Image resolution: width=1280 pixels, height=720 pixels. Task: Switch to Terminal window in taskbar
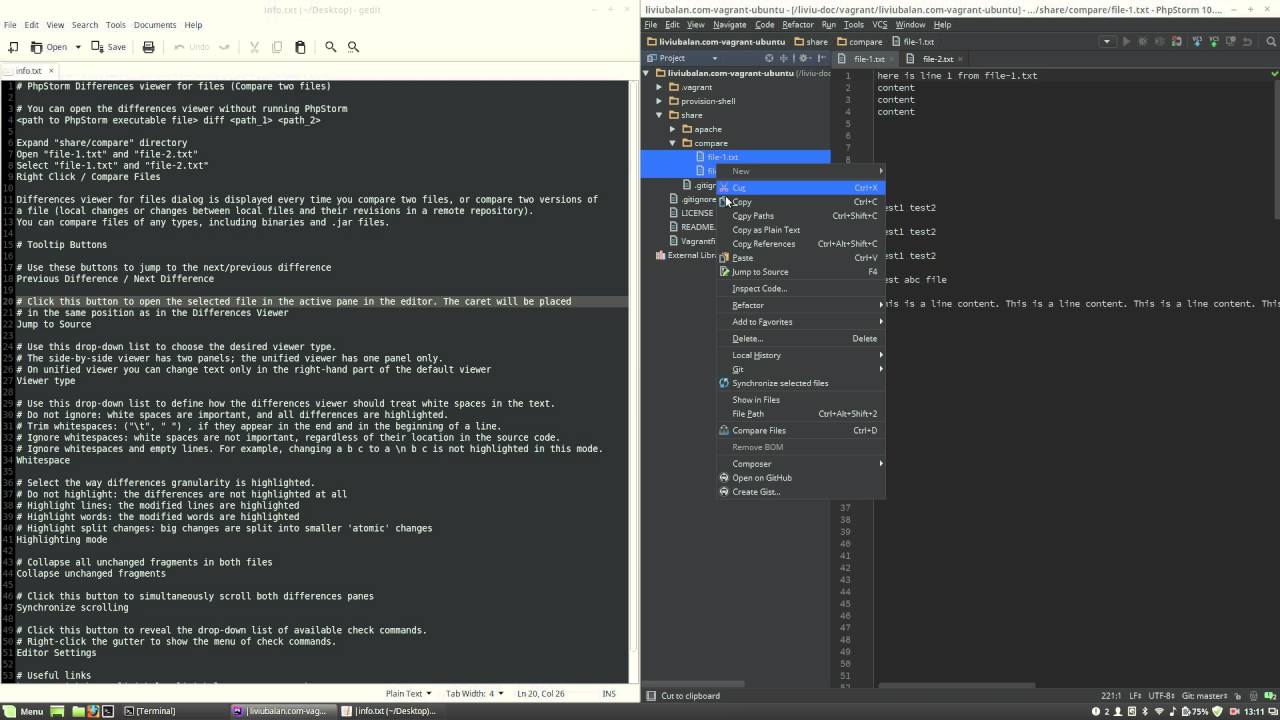click(150, 711)
